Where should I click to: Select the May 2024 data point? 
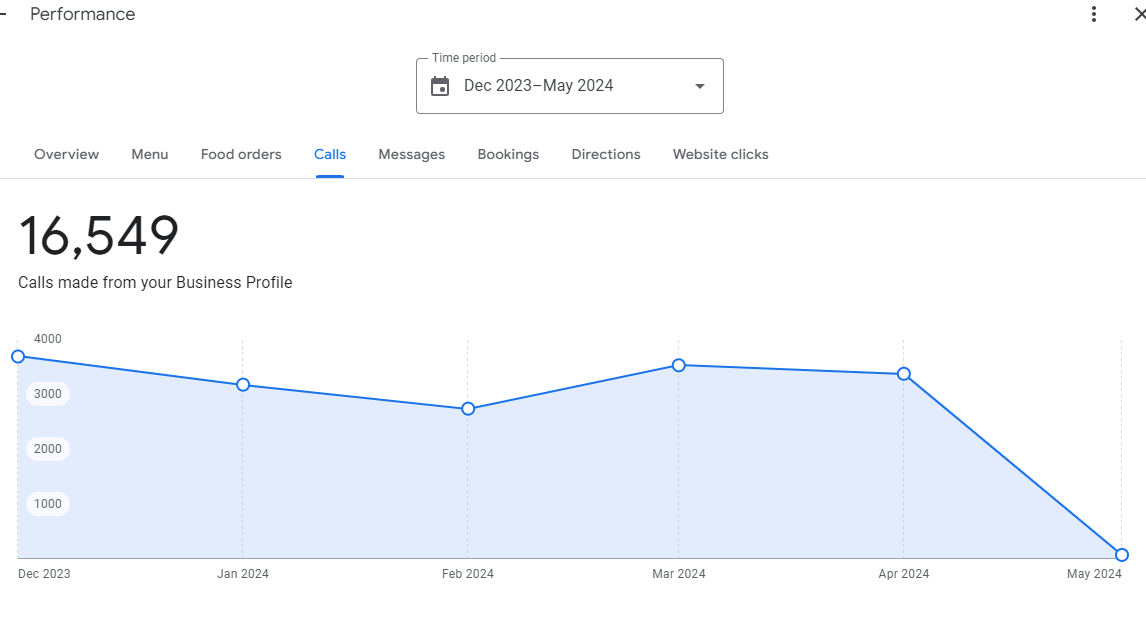click(1122, 555)
